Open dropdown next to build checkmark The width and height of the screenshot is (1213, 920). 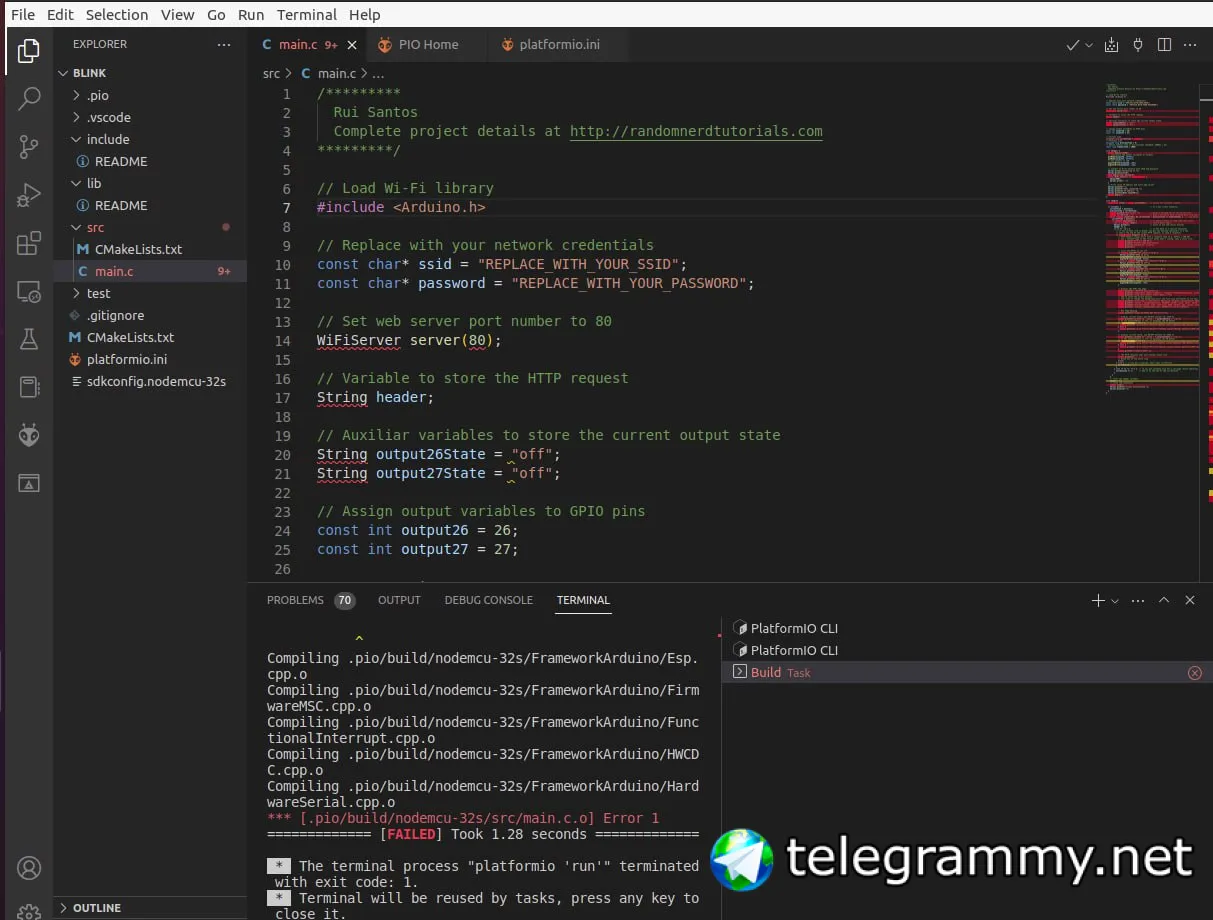coord(1089,45)
